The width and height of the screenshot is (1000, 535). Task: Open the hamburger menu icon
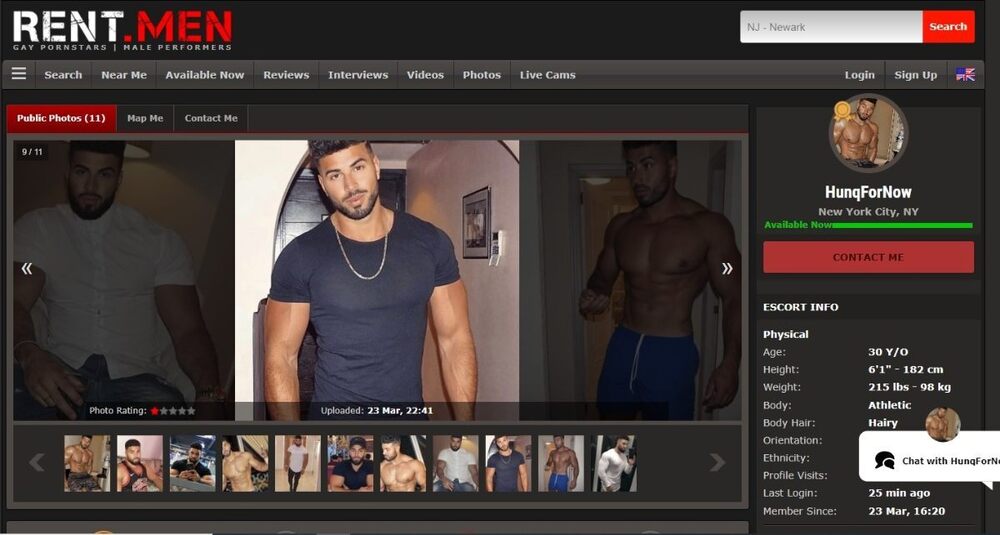pos(19,74)
